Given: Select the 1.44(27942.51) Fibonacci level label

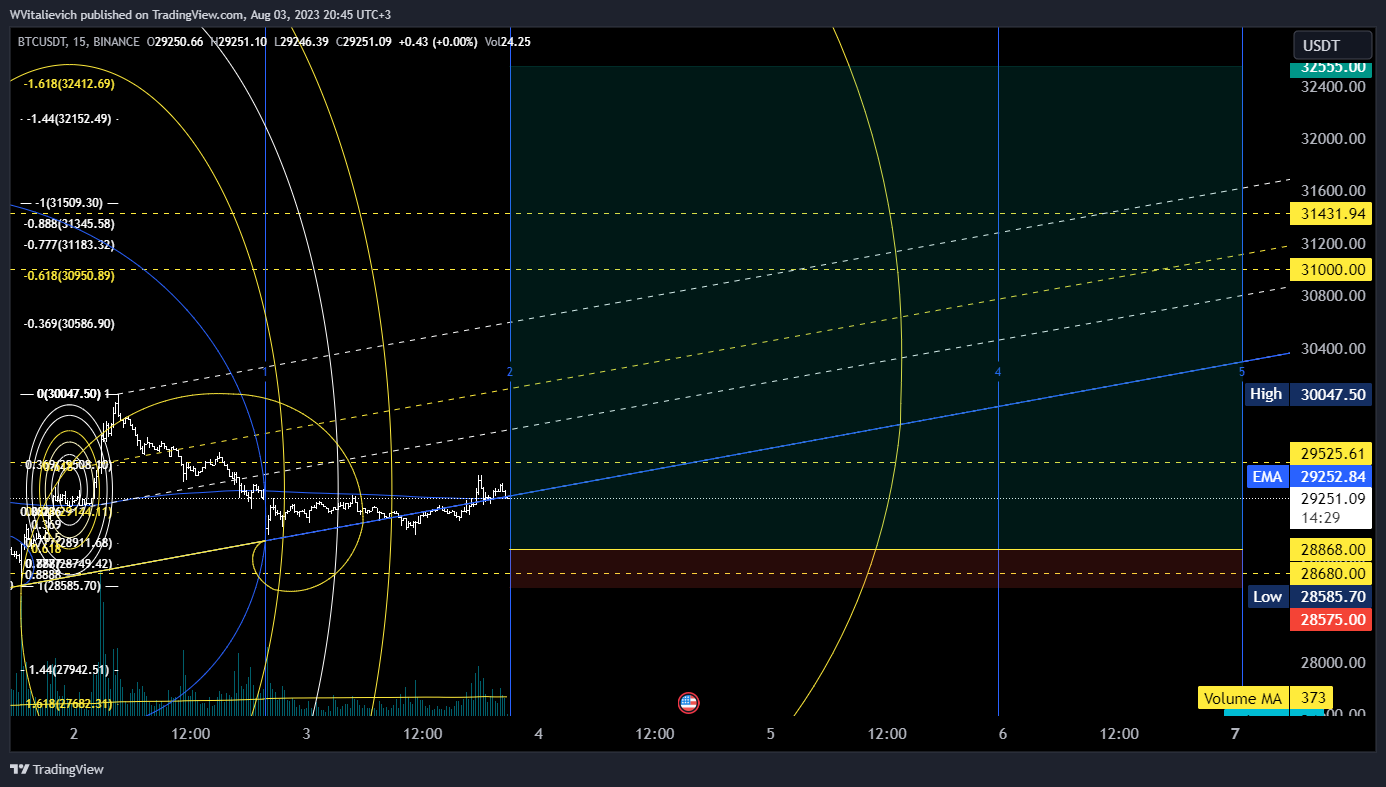Looking at the screenshot, I should pyautogui.click(x=69, y=670).
